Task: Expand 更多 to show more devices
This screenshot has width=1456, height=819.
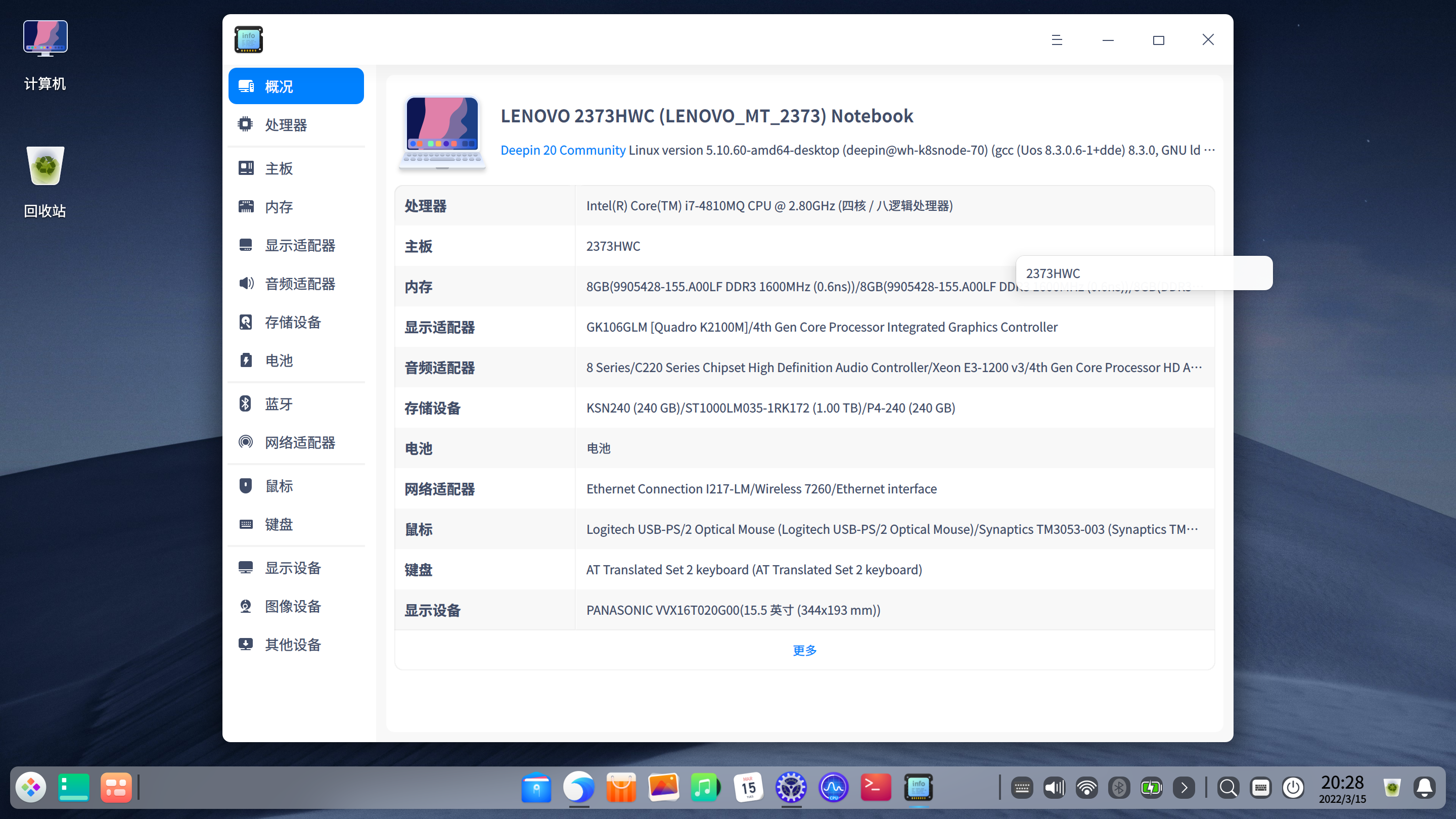Action: 804,650
